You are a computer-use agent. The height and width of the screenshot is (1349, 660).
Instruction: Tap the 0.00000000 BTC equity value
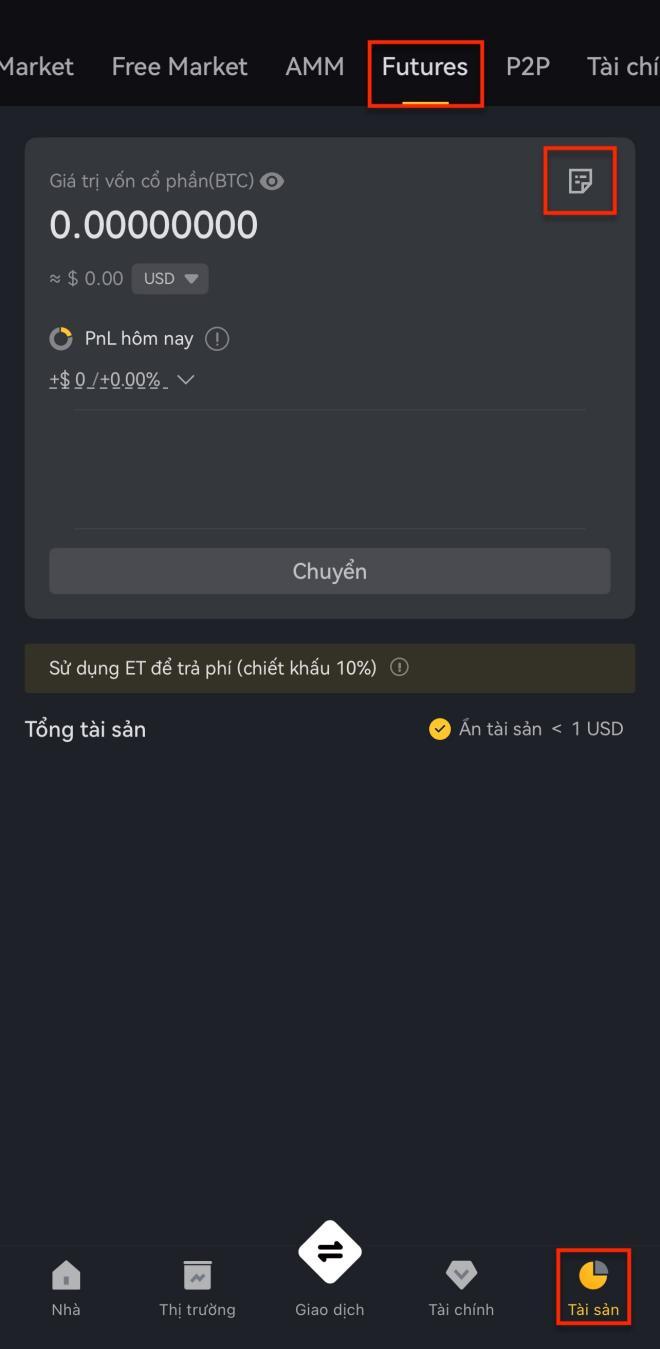(x=154, y=225)
